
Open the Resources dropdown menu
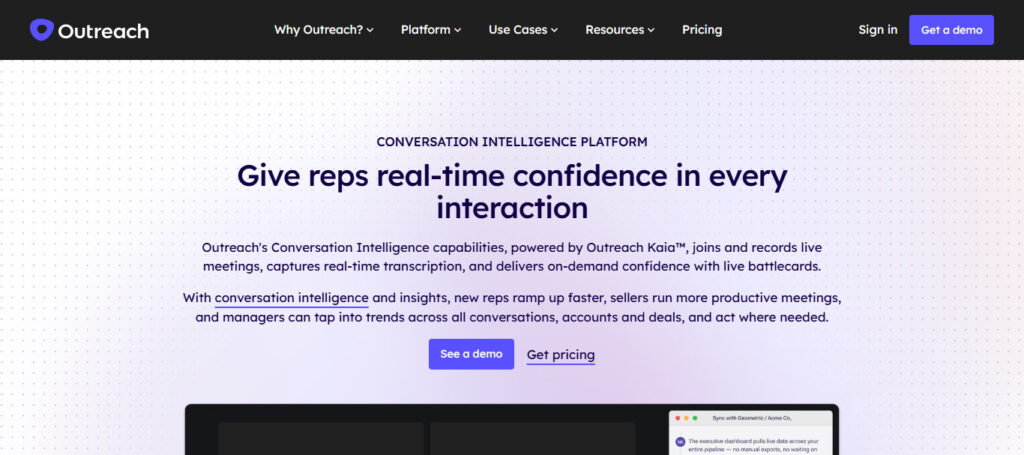(620, 29)
